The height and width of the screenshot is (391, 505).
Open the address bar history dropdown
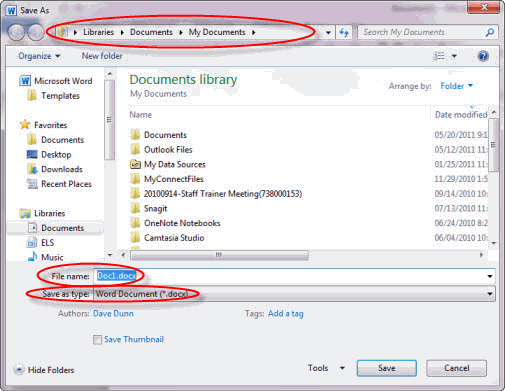point(328,32)
